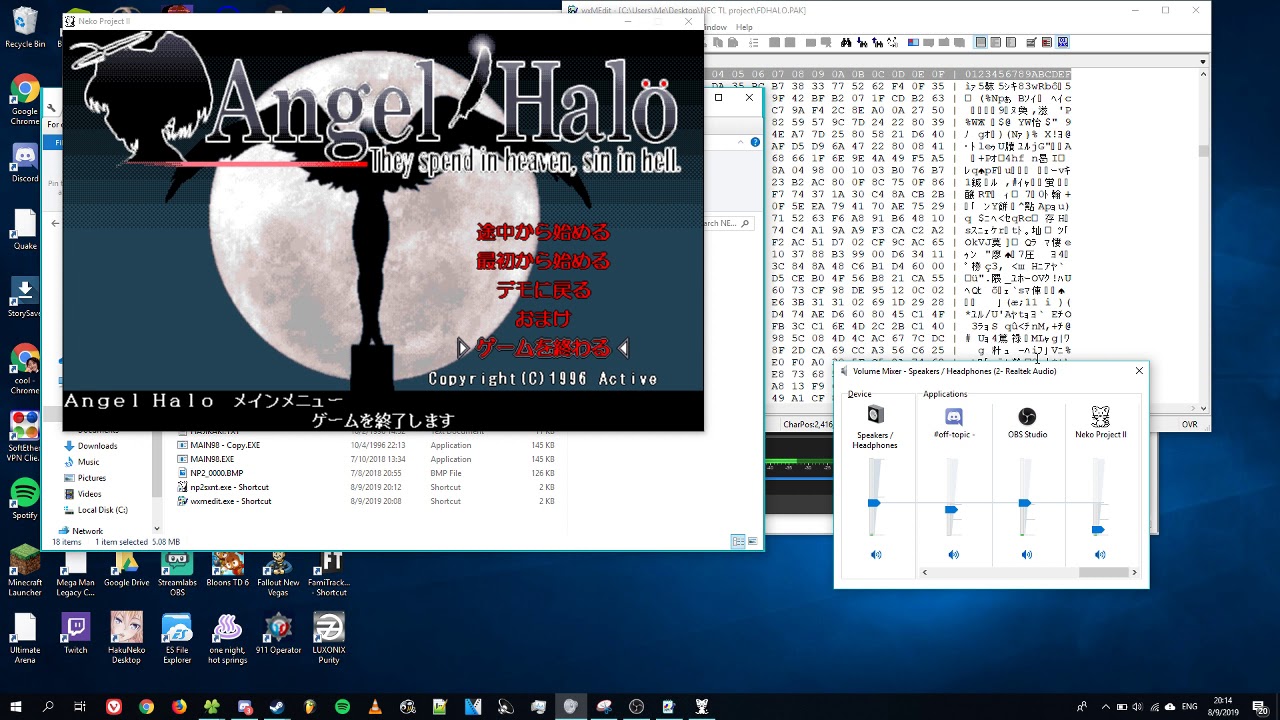Select おまけ in the game menu

coord(543,319)
